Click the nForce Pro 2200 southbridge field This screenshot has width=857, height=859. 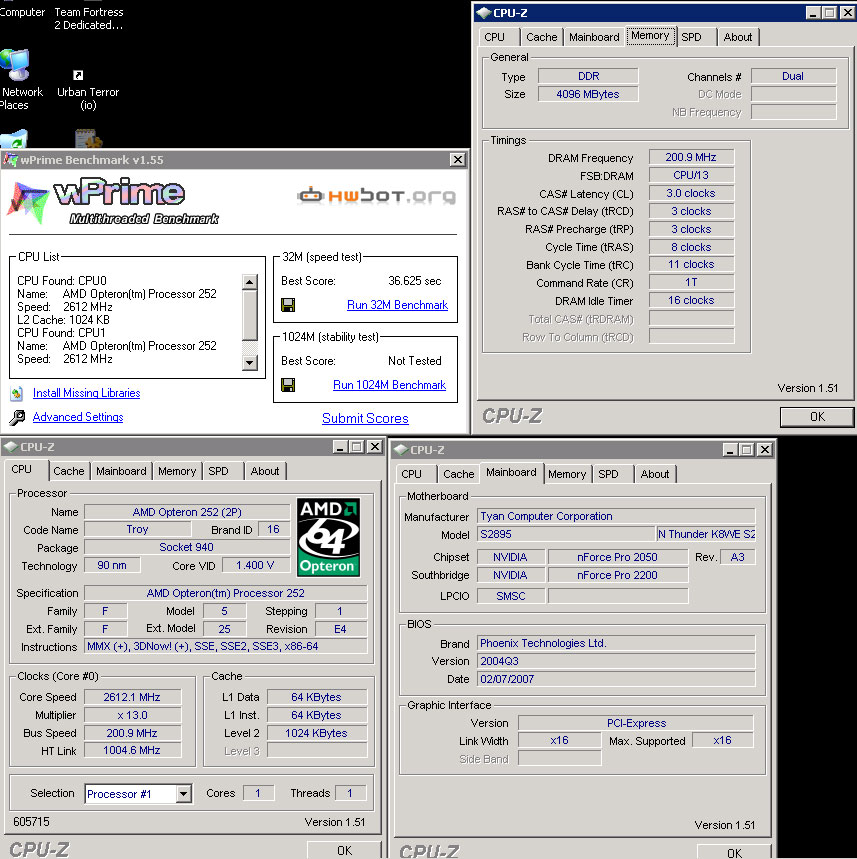(x=617, y=575)
